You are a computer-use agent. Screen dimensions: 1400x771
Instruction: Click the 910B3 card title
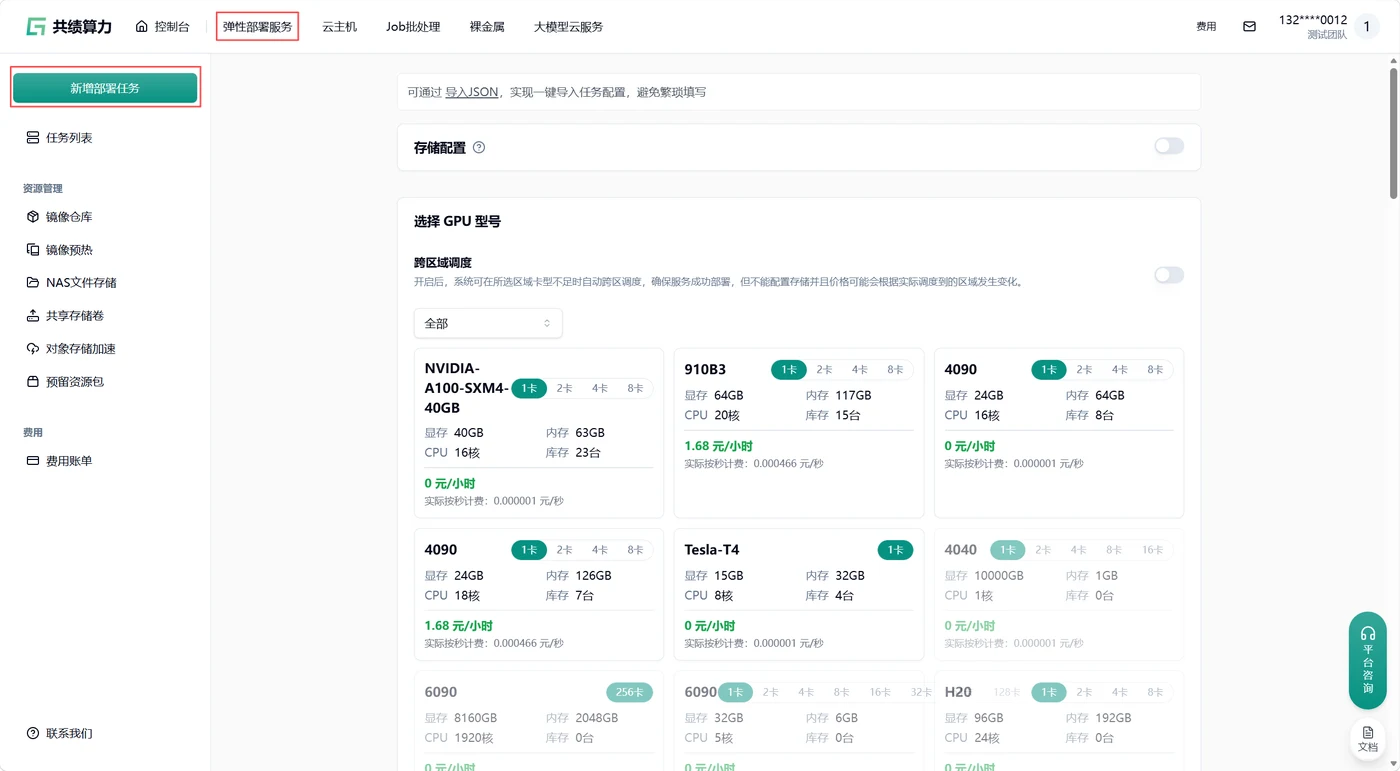(705, 370)
